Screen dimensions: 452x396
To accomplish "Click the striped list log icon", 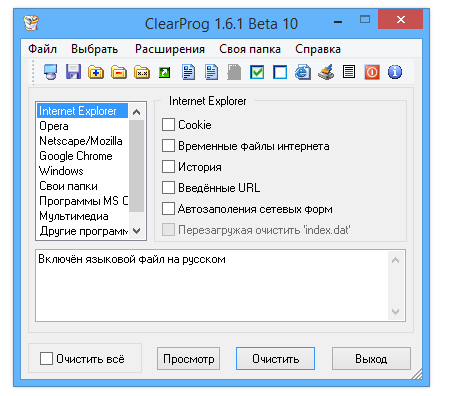I will tap(349, 72).
